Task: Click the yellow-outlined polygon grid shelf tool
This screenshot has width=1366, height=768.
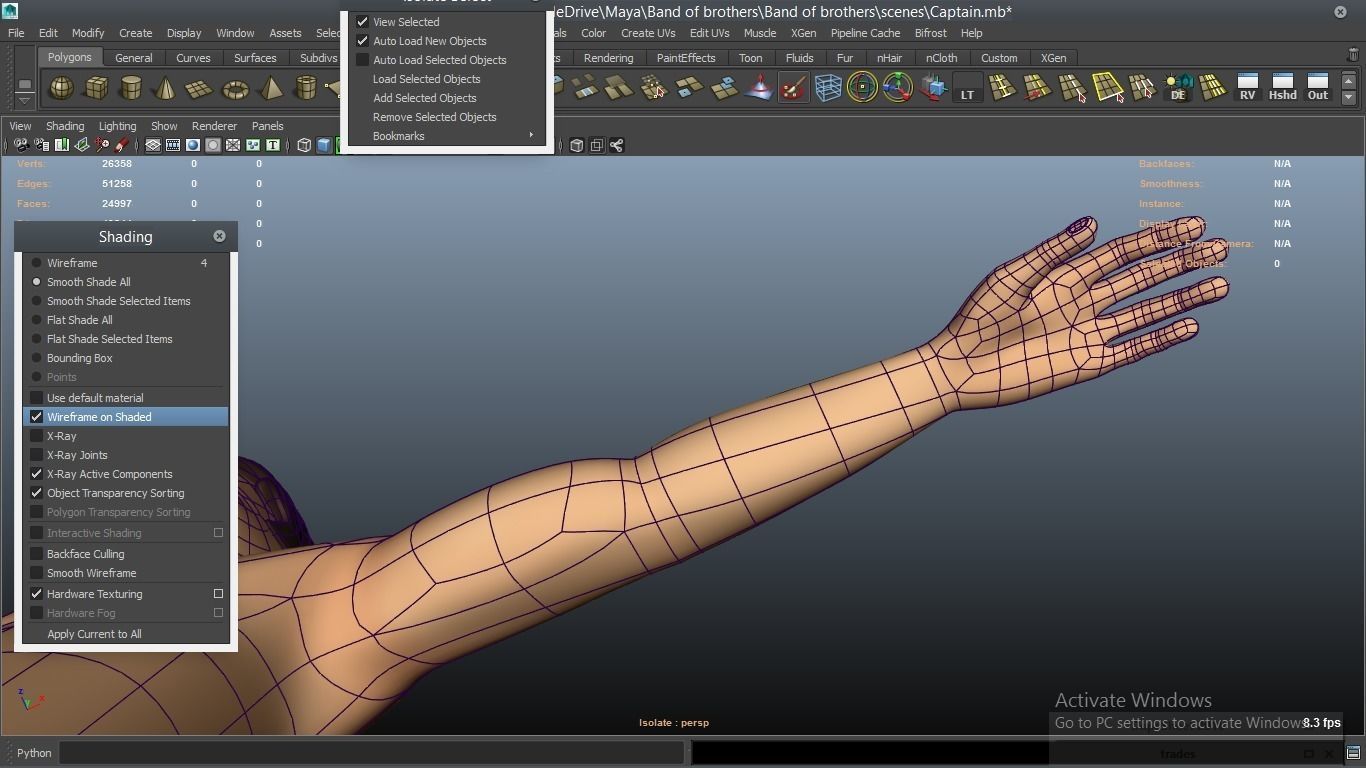Action: [x=1108, y=88]
